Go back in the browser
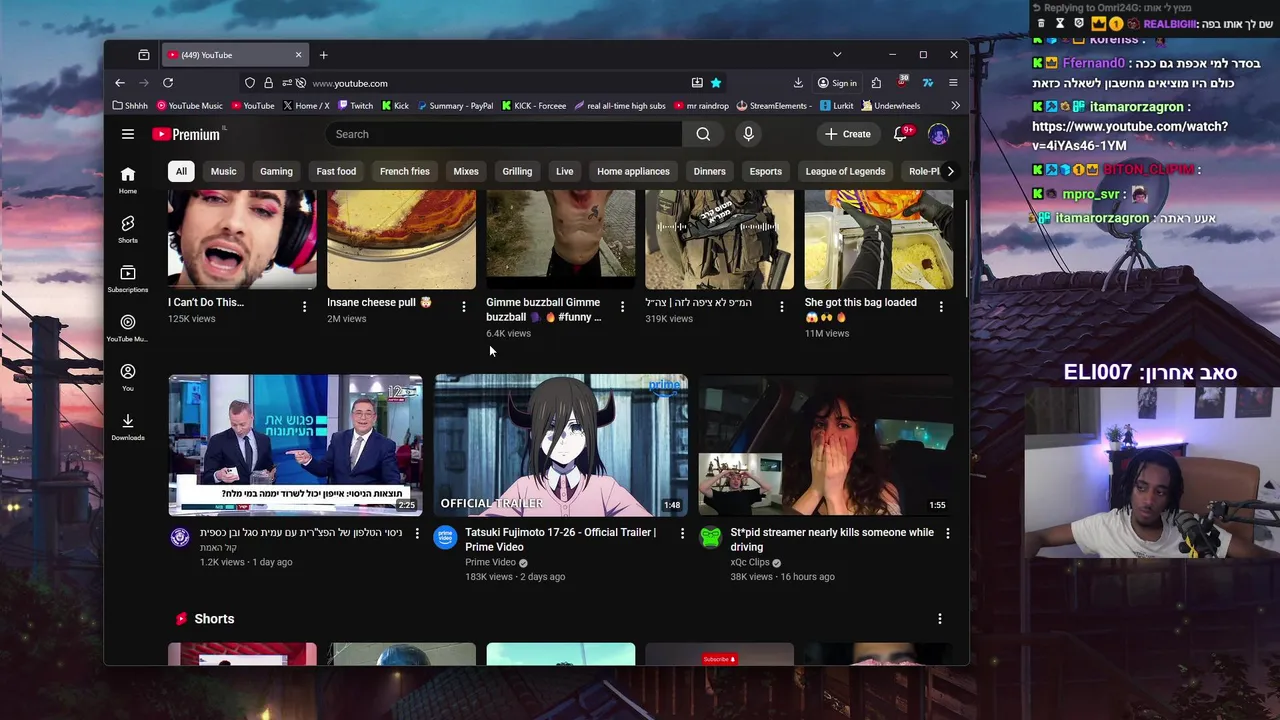1280x720 pixels. (x=120, y=83)
